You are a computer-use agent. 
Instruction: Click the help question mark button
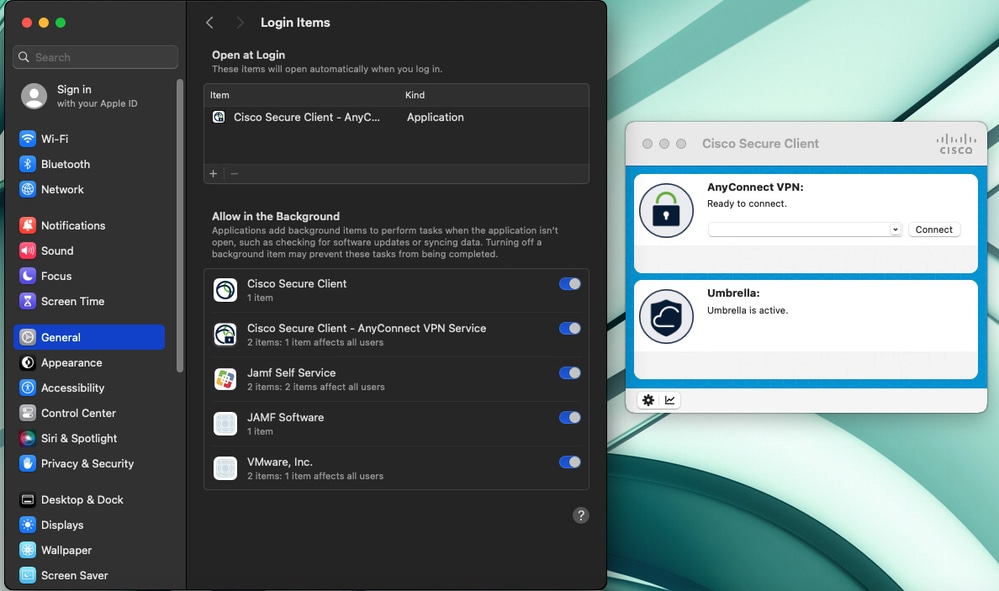pyautogui.click(x=581, y=515)
